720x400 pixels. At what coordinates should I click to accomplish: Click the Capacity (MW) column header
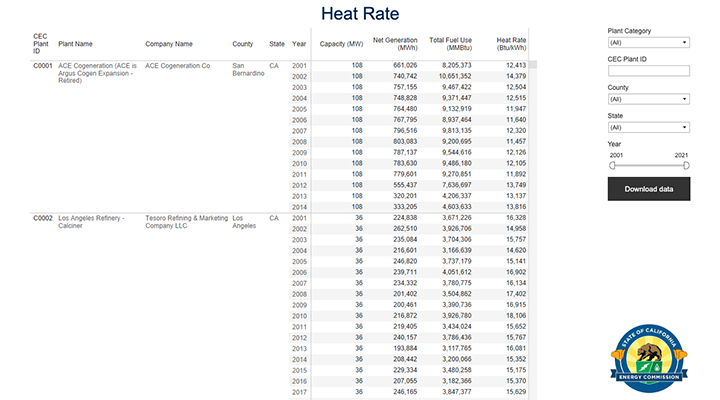[x=341, y=44]
